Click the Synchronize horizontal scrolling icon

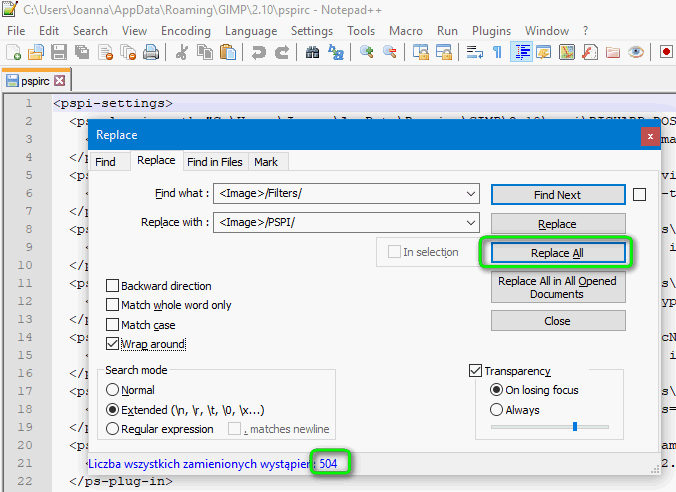[x=444, y=53]
